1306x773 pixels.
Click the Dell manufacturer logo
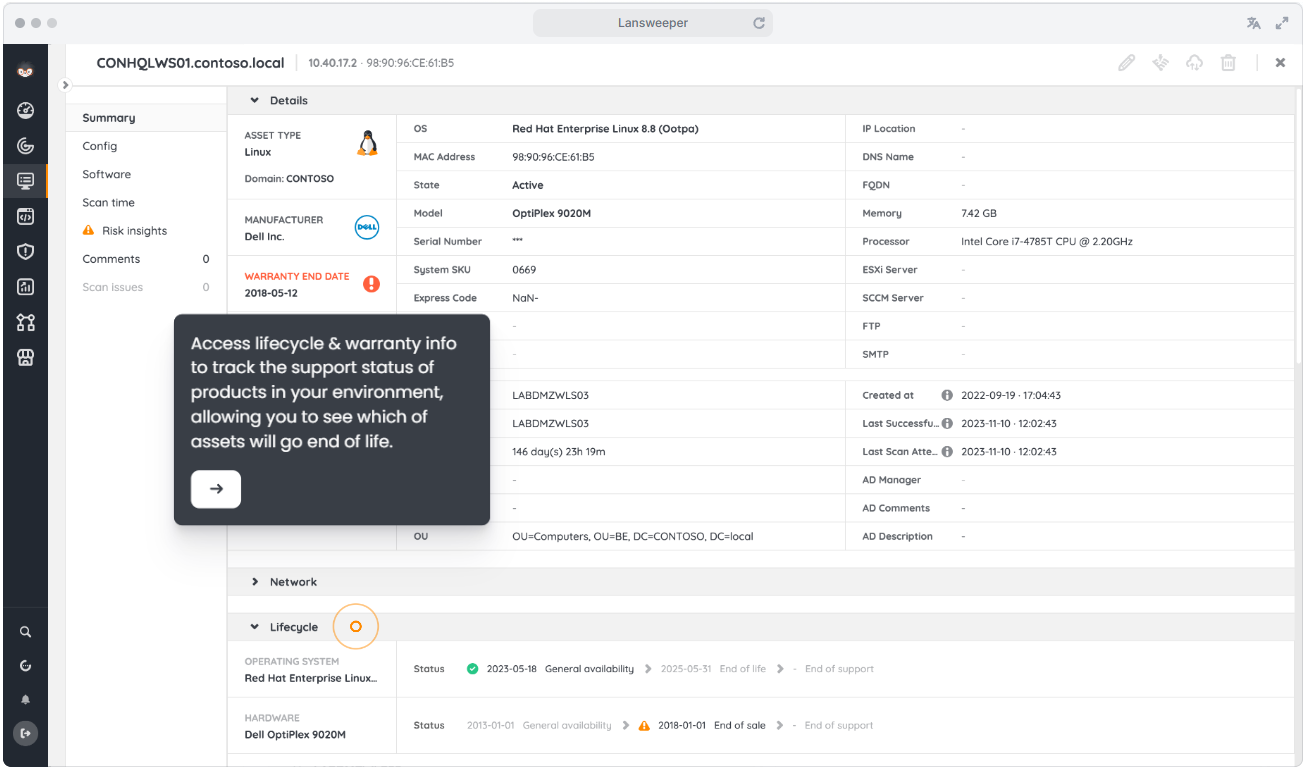(367, 228)
